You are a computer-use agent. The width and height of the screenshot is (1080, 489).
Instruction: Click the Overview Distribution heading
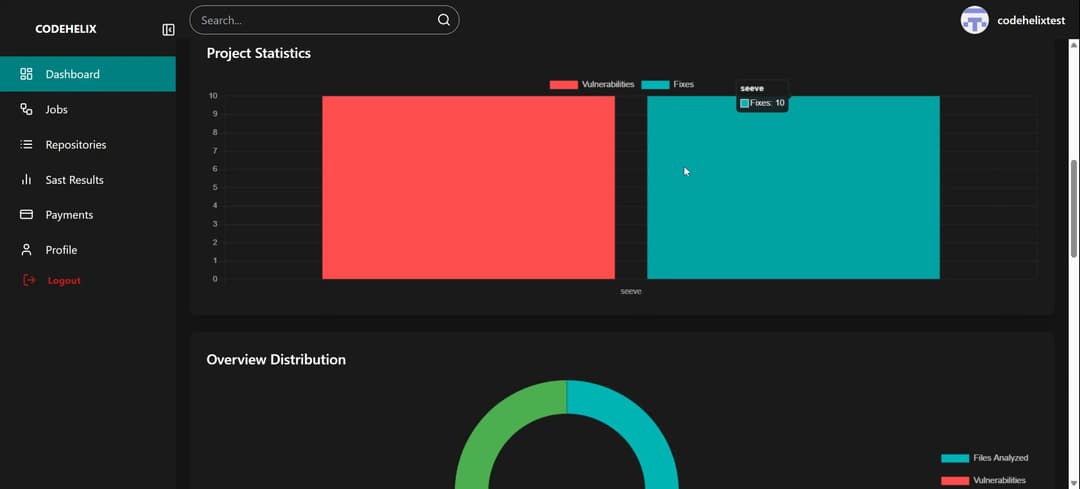[x=276, y=360]
